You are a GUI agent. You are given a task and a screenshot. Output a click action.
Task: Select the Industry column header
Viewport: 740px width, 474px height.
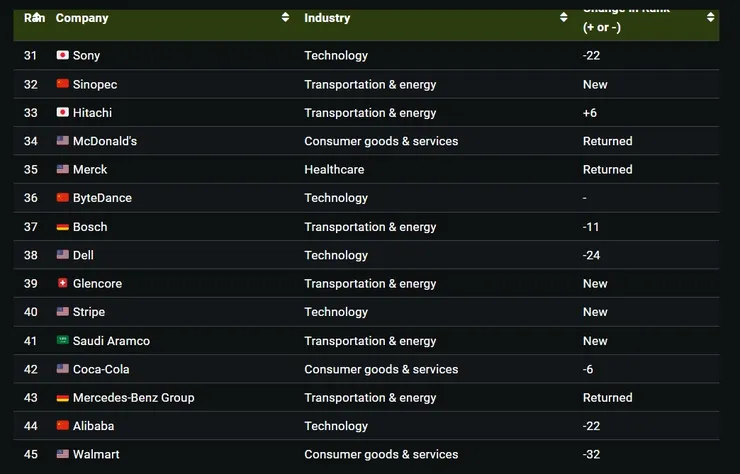[x=327, y=18]
